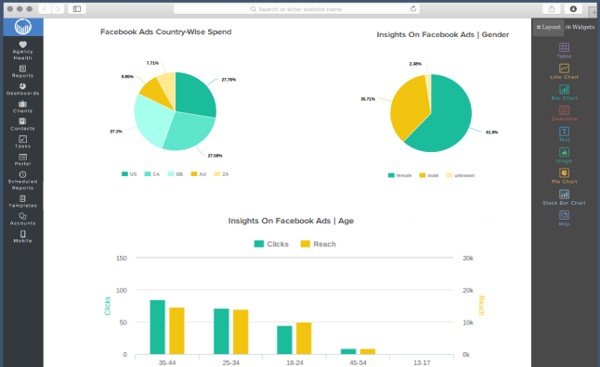Open Portal in the sidebar
This screenshot has height=367, width=600.
pos(23,160)
